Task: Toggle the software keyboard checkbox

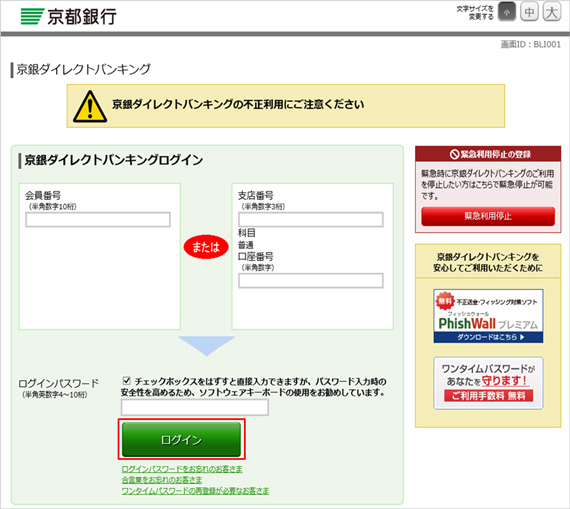Action: (x=127, y=381)
